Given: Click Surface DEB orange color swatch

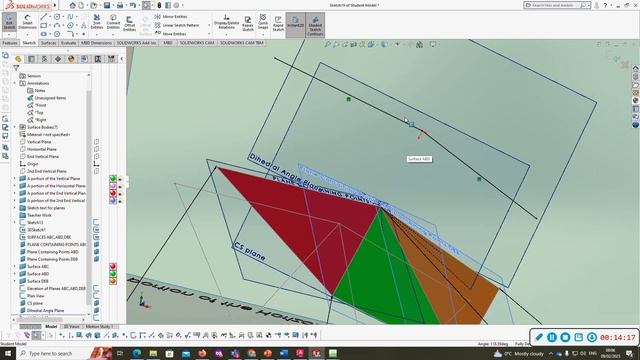Looking at the screenshot, I should pos(113,281).
